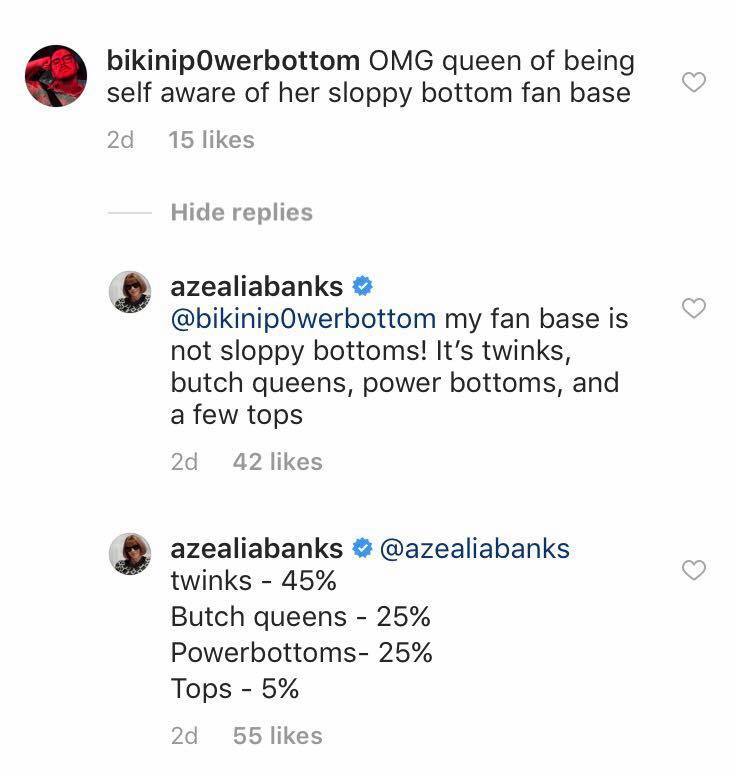Click the 2d timestamp beside 55 likes
736x779 pixels.
click(x=184, y=735)
